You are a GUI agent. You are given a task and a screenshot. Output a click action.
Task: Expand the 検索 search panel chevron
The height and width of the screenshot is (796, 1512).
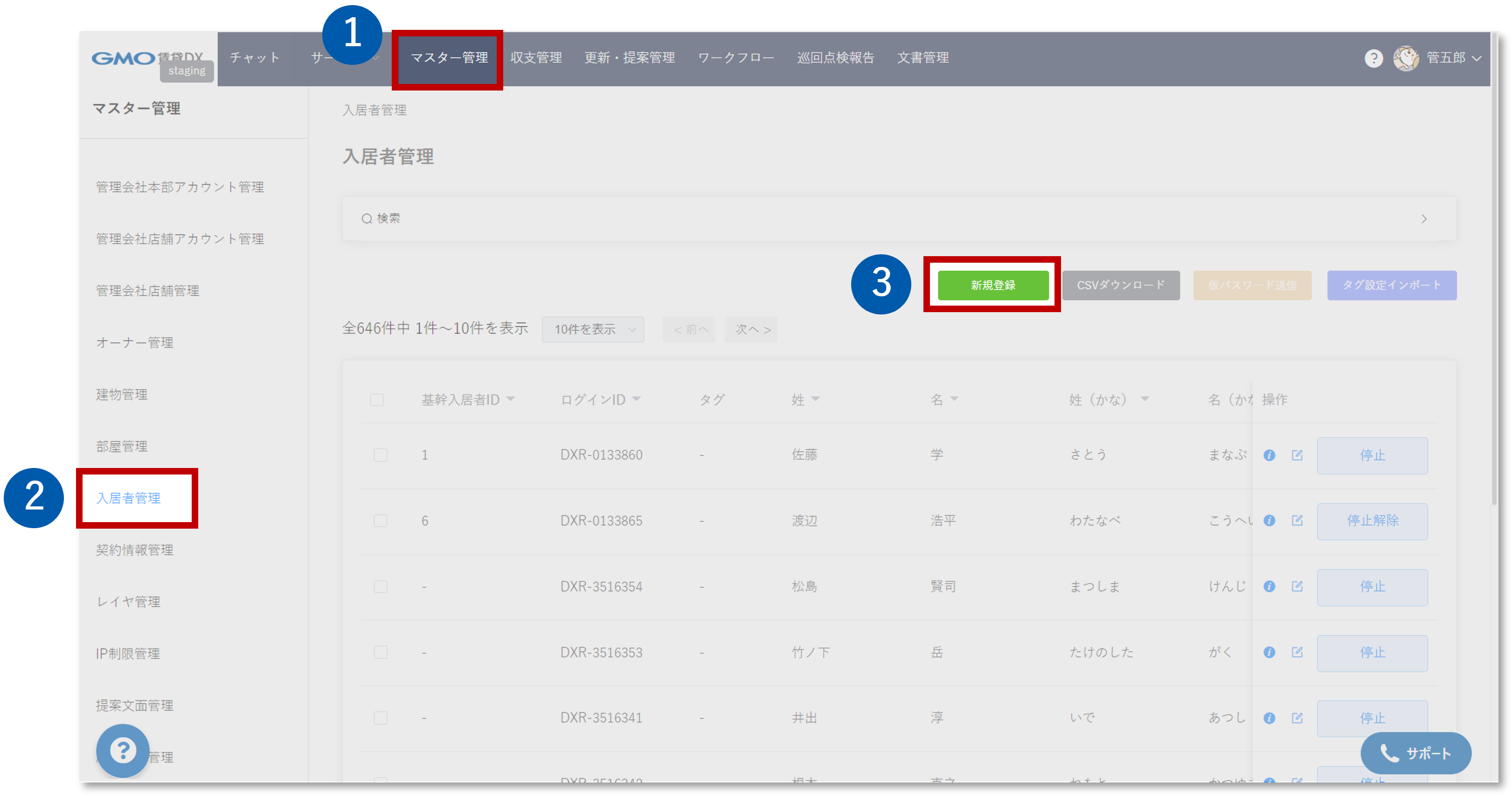point(1424,219)
